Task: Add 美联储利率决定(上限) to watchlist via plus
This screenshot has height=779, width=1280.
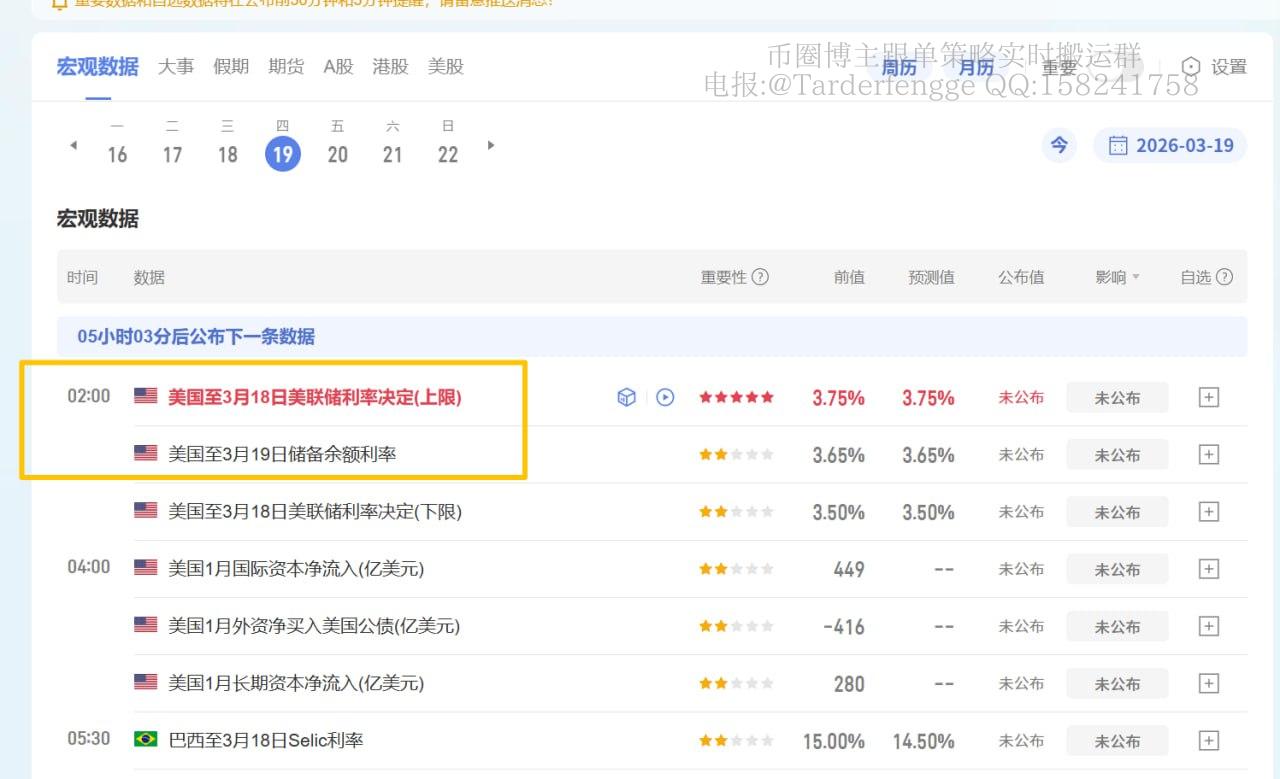Action: [x=1208, y=397]
